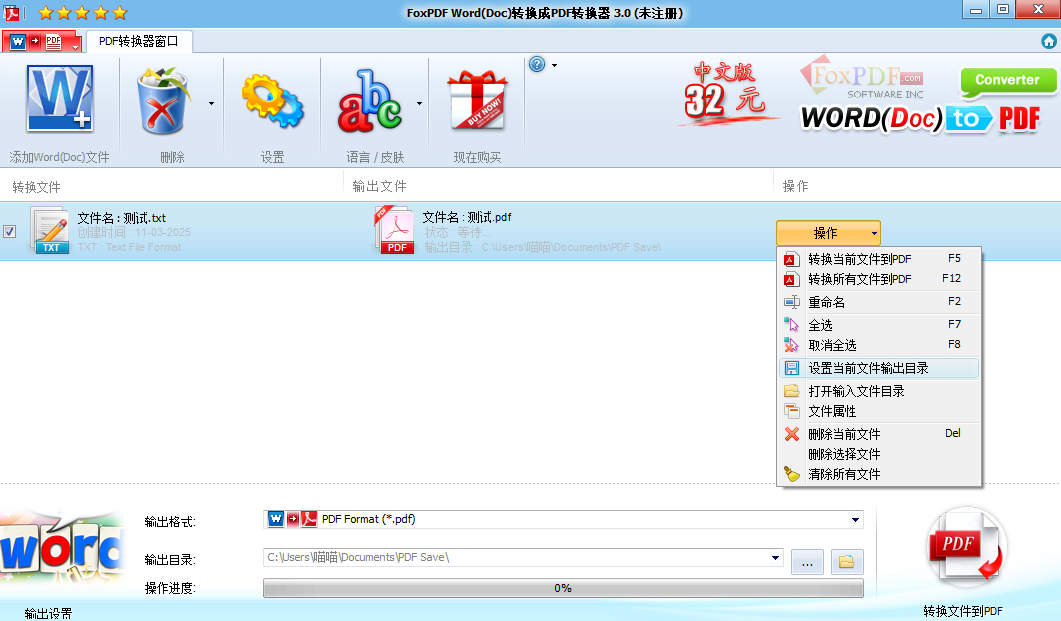Image resolution: width=1061 pixels, height=621 pixels.
Task: Select 清除所有文件 in the context menu
Action: coord(844,474)
